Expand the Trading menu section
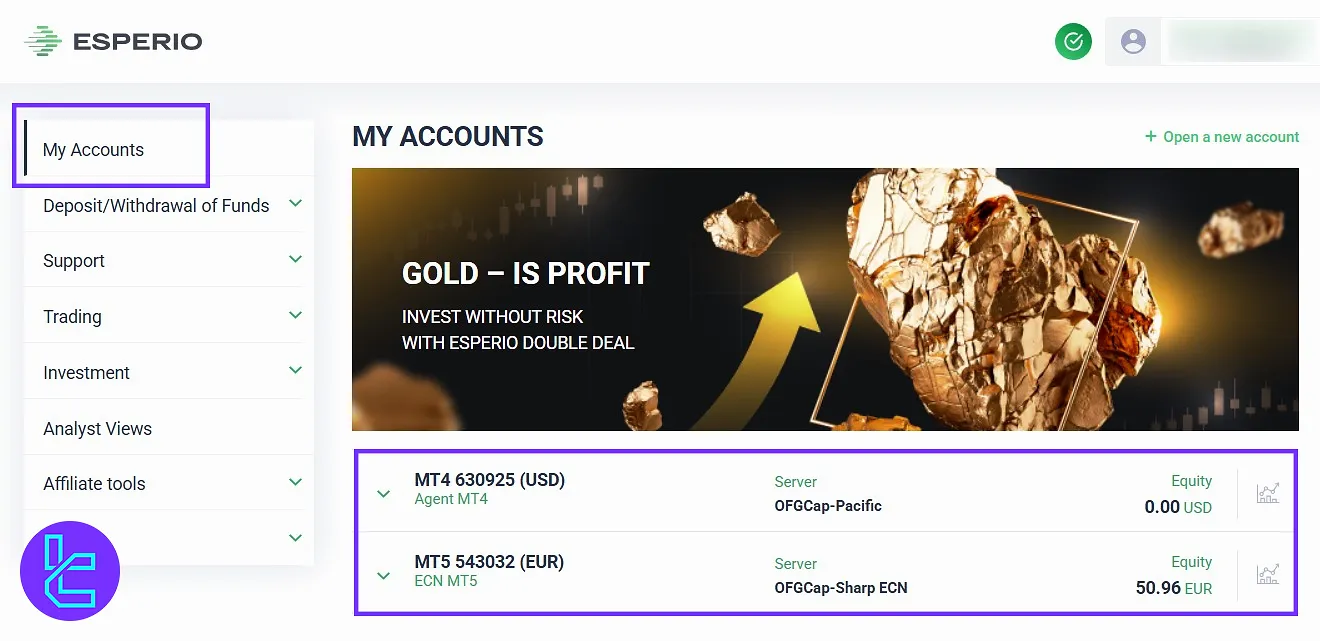 point(295,316)
